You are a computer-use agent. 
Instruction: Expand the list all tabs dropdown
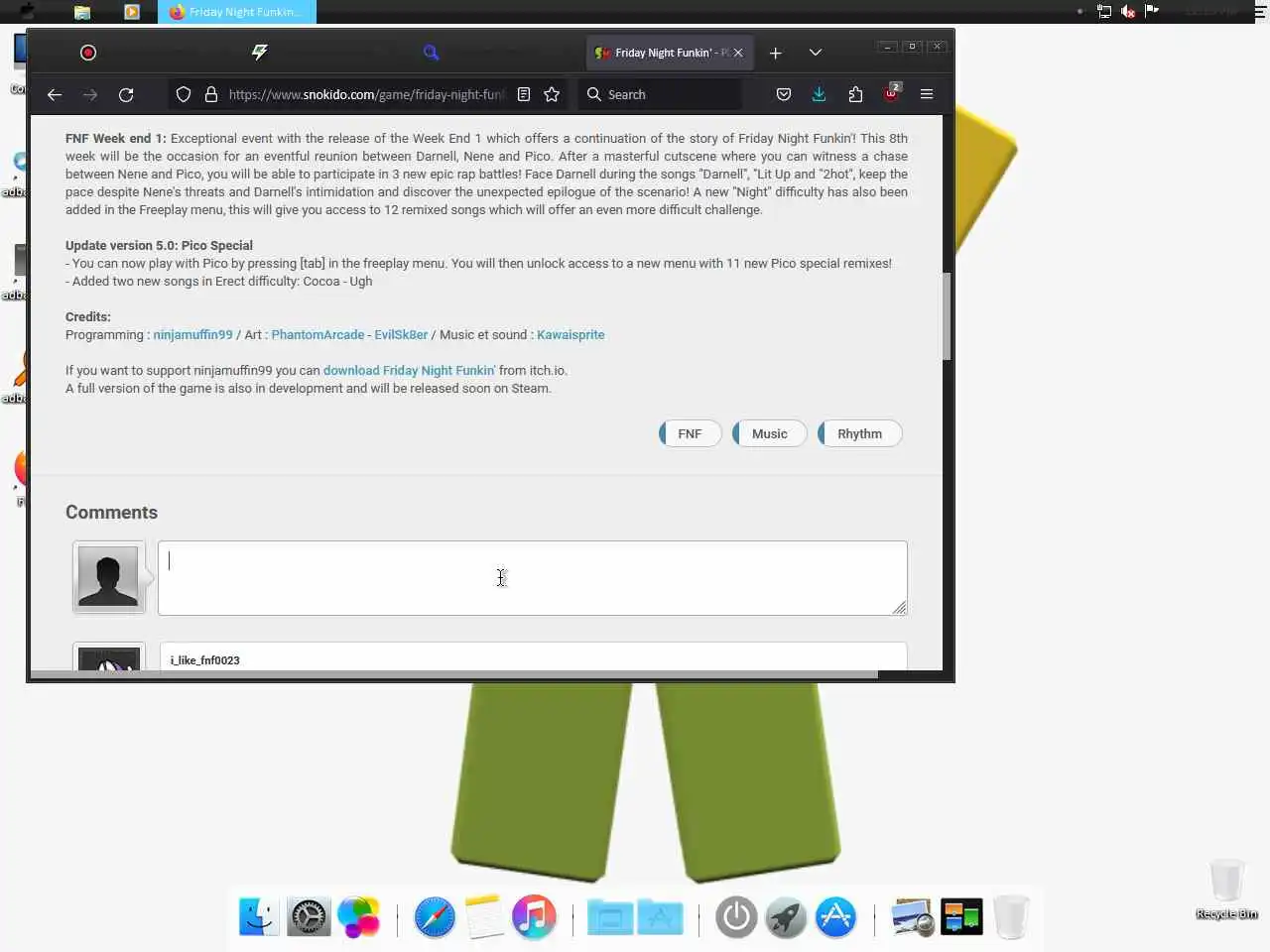point(816,53)
